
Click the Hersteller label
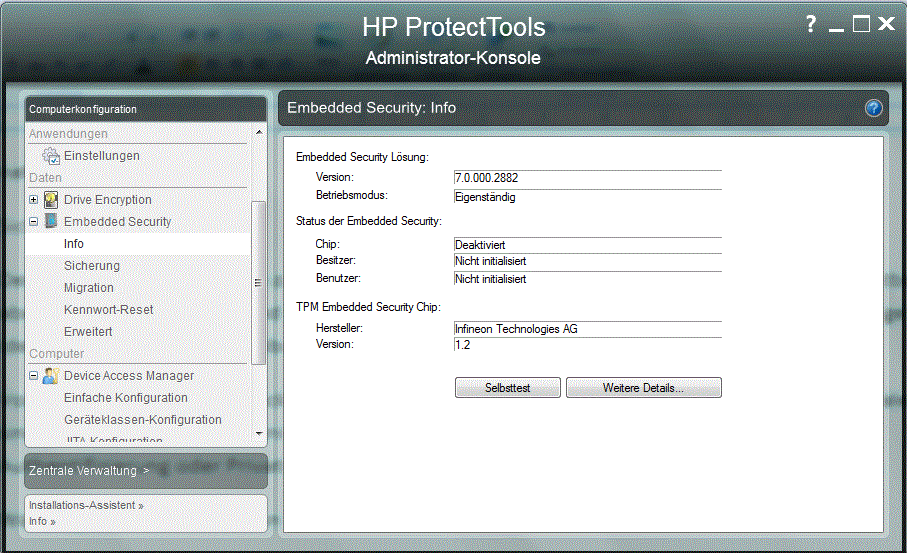[x=339, y=328]
